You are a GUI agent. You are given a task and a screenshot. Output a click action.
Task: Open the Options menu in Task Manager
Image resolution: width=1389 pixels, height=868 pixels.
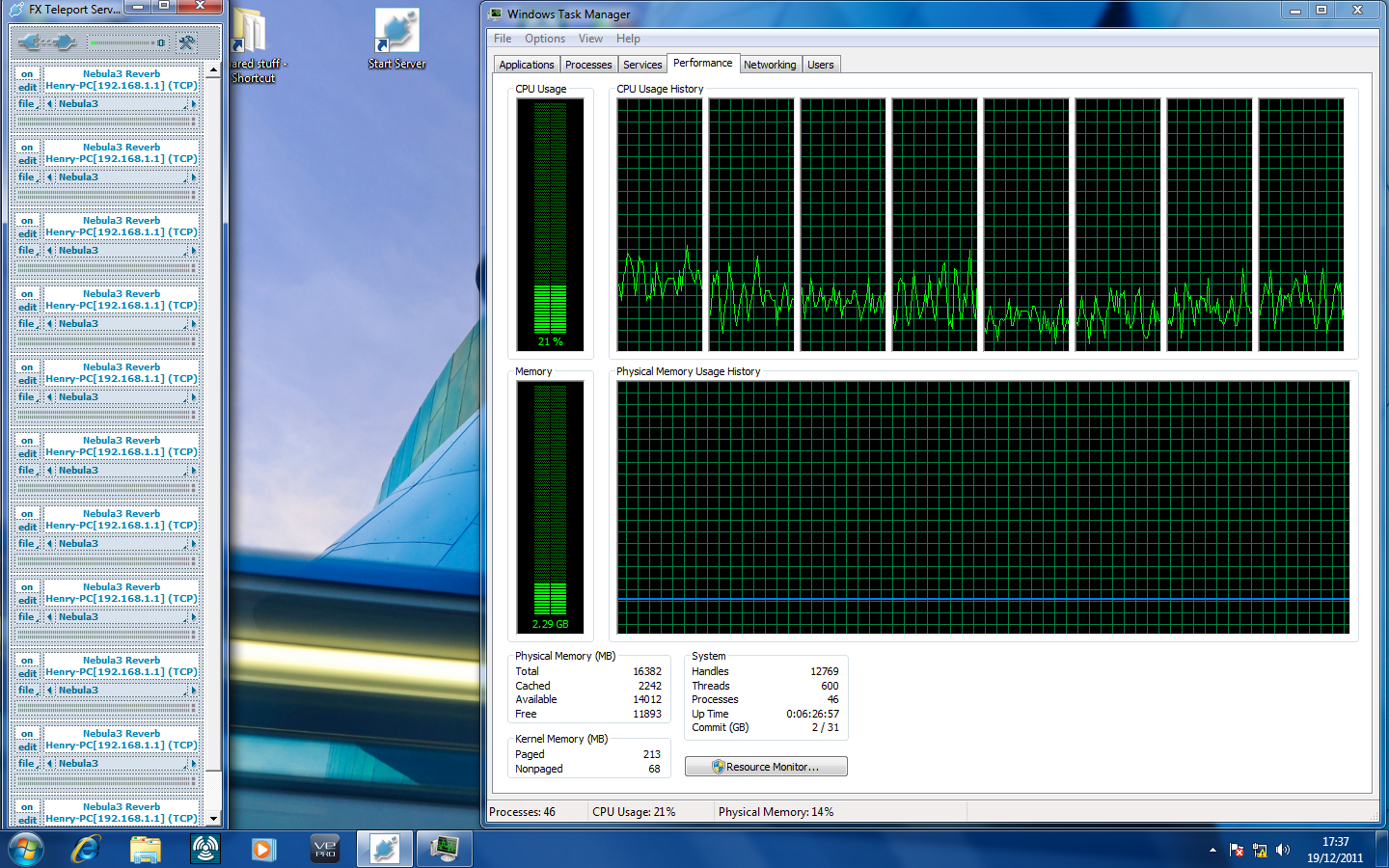[x=545, y=39]
